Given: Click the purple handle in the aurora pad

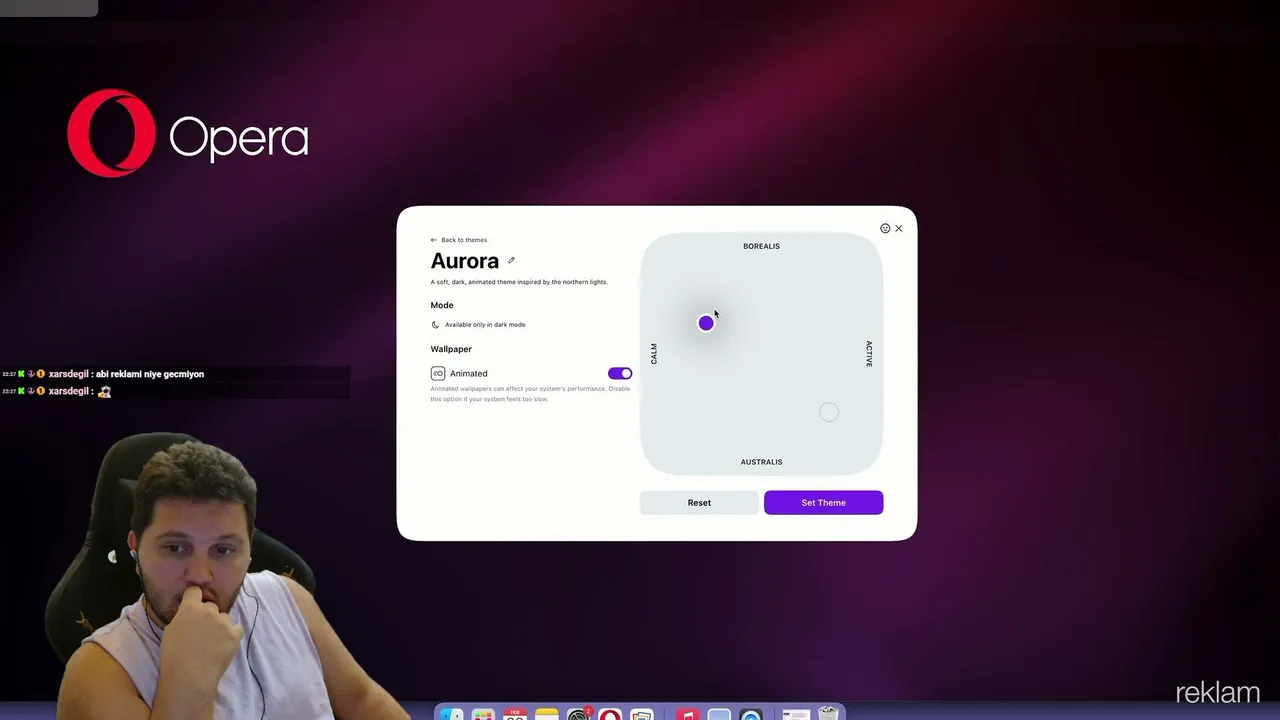Looking at the screenshot, I should point(706,322).
